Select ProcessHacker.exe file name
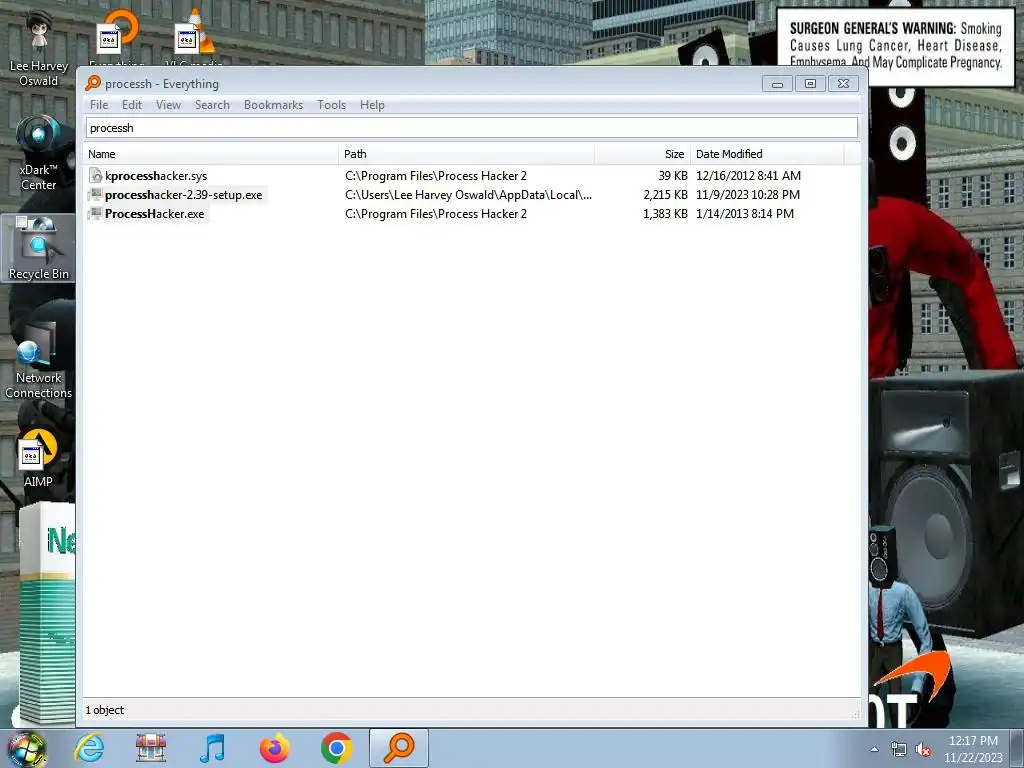This screenshot has height=768, width=1024. (x=155, y=214)
